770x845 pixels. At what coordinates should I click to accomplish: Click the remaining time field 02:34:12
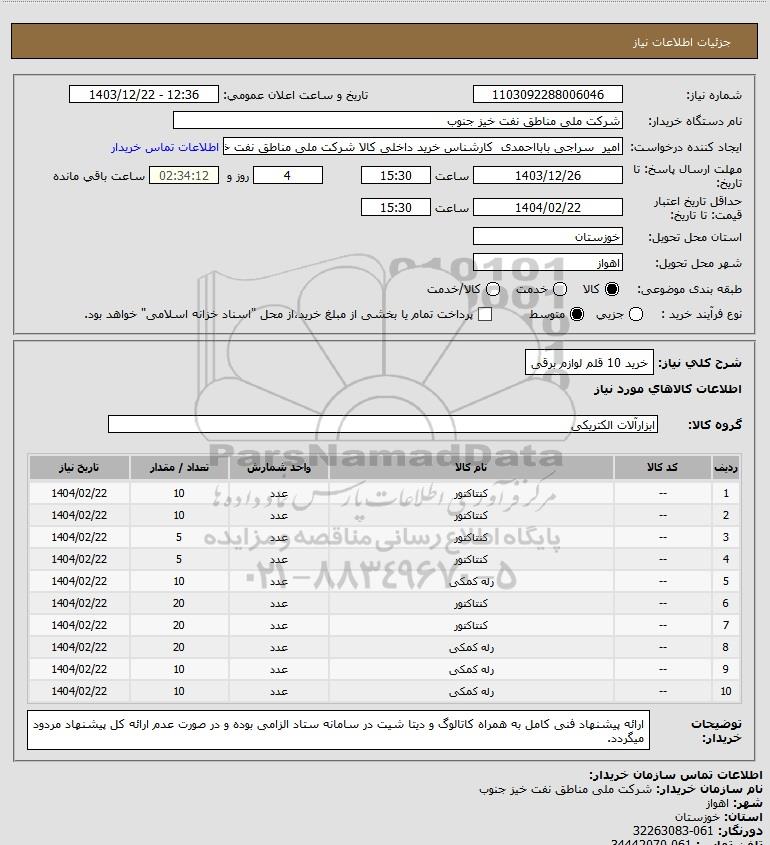184,175
